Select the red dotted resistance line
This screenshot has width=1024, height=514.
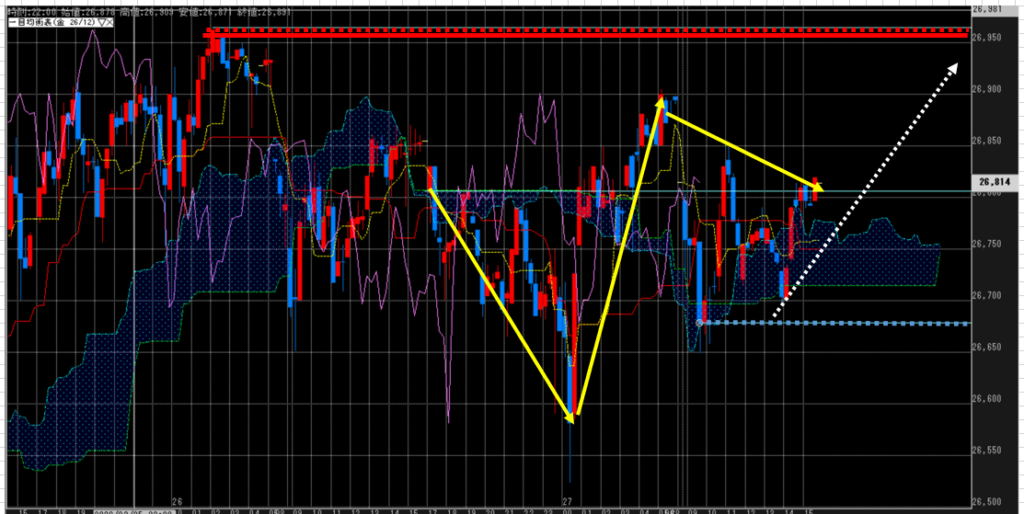pyautogui.click(x=600, y=33)
